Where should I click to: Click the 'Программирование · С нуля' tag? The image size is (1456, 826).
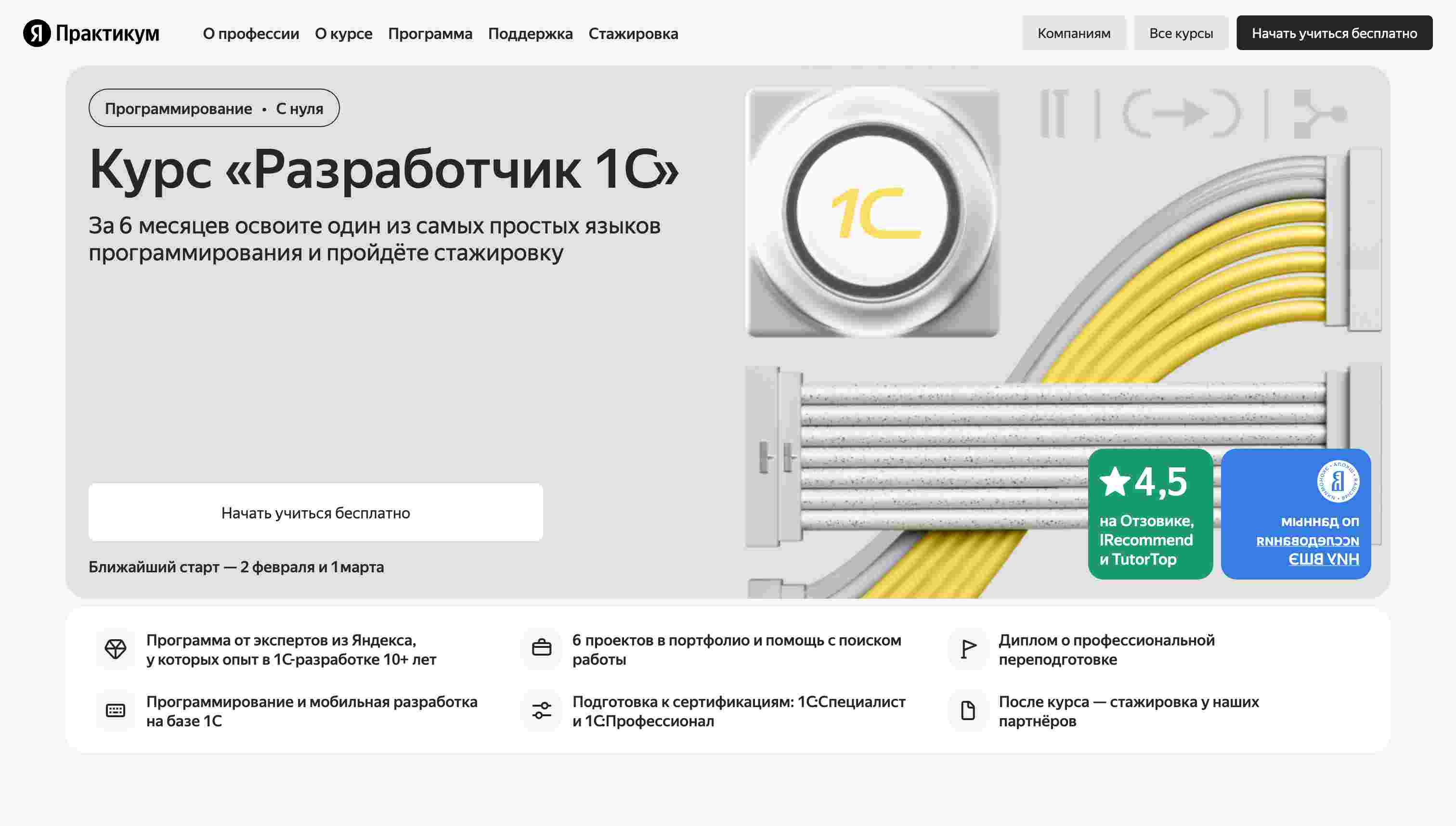[214, 108]
